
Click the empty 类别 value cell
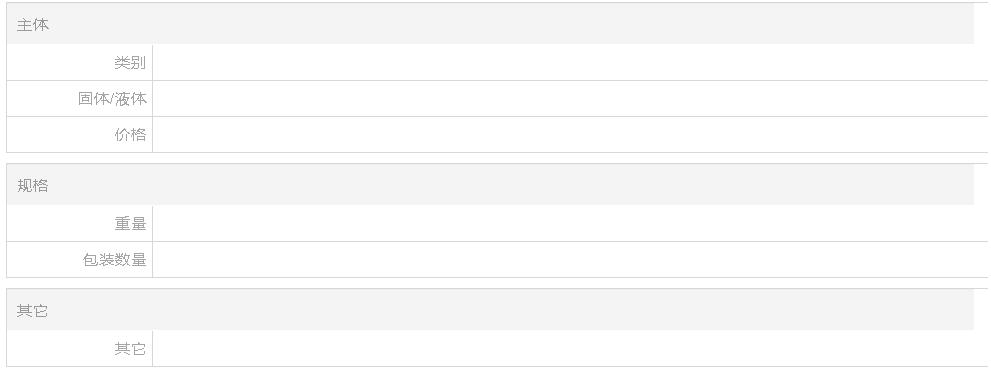(570, 63)
